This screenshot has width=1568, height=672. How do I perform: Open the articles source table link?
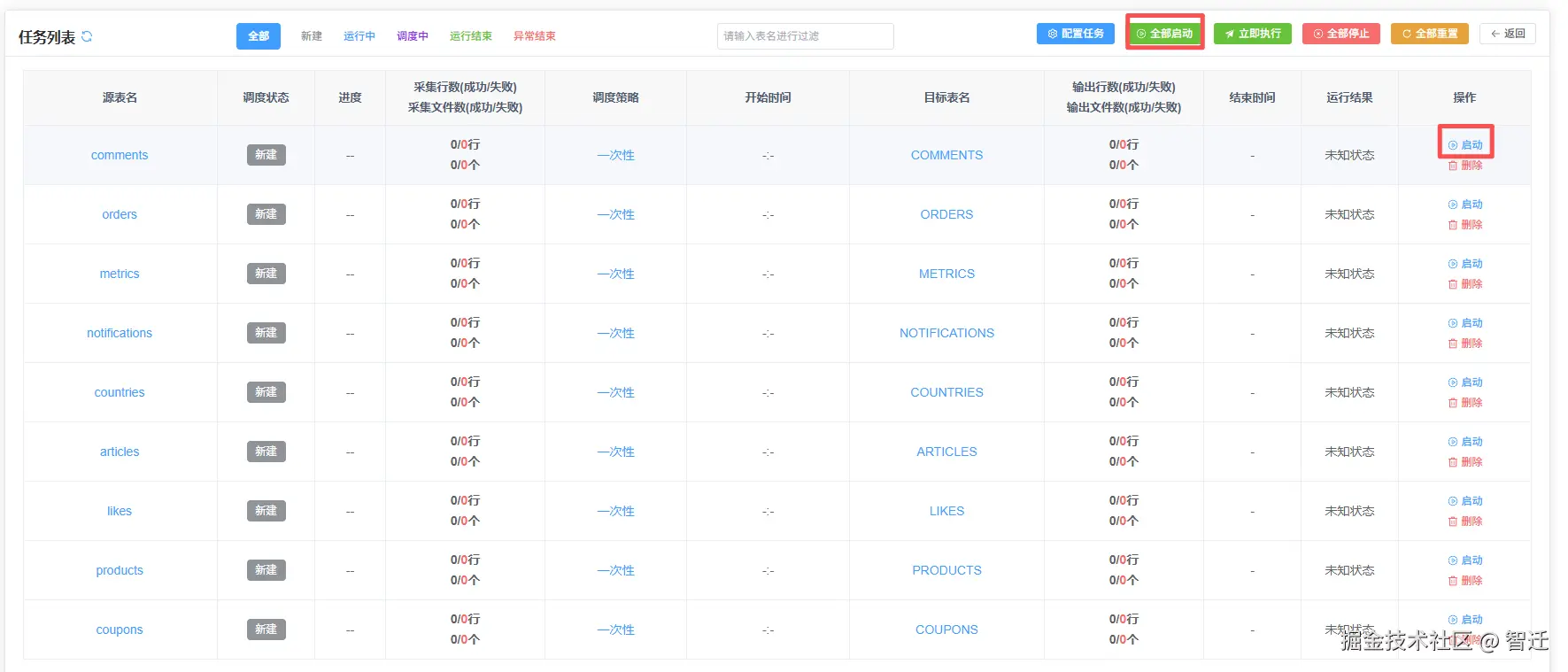coord(120,452)
